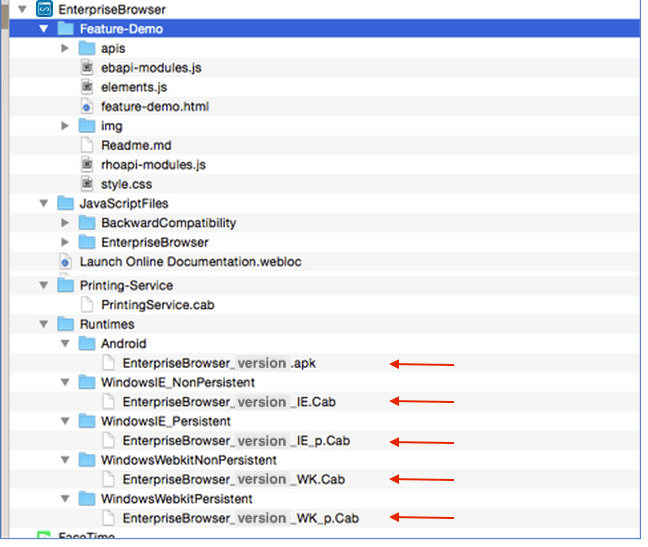Collapse the Runtimes folder triangle
648x547 pixels.
(43, 324)
